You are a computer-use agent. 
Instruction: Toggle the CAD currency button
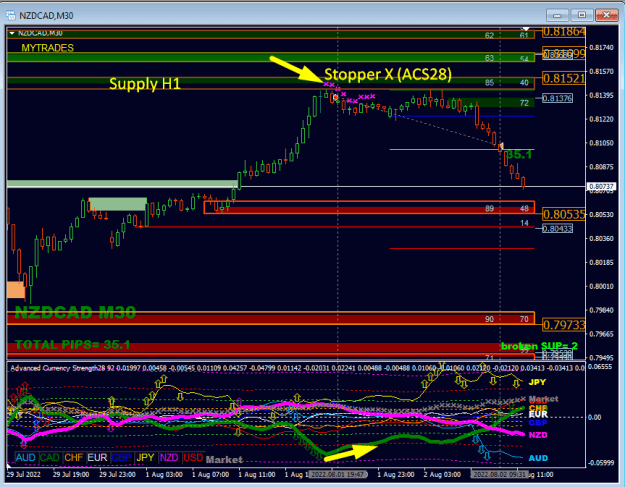tap(49, 458)
